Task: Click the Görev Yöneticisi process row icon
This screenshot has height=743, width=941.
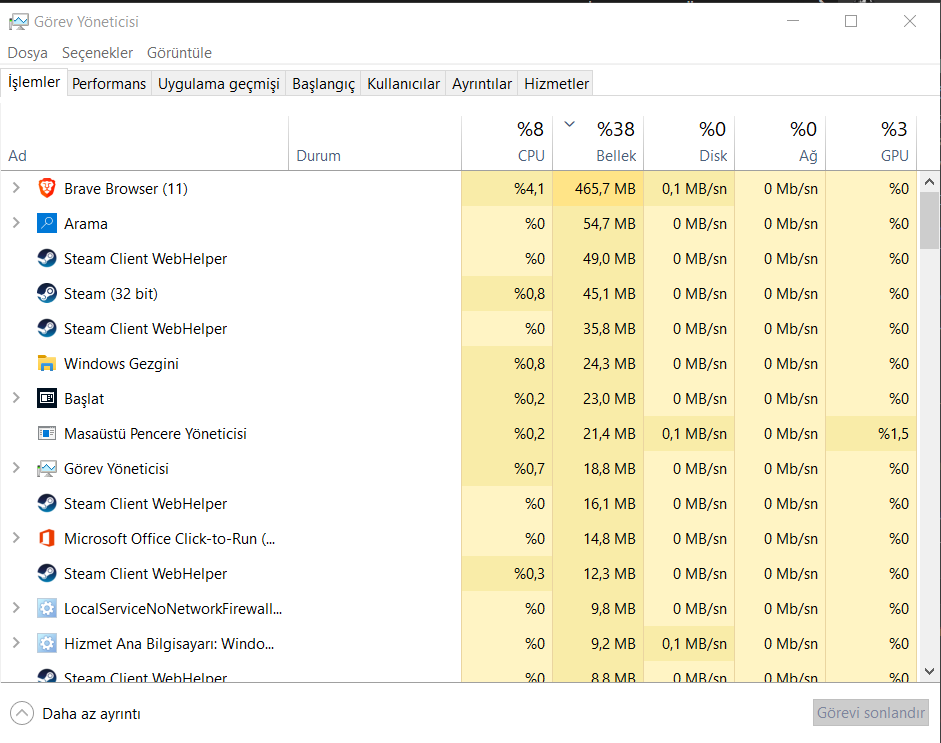Action: 46,468
